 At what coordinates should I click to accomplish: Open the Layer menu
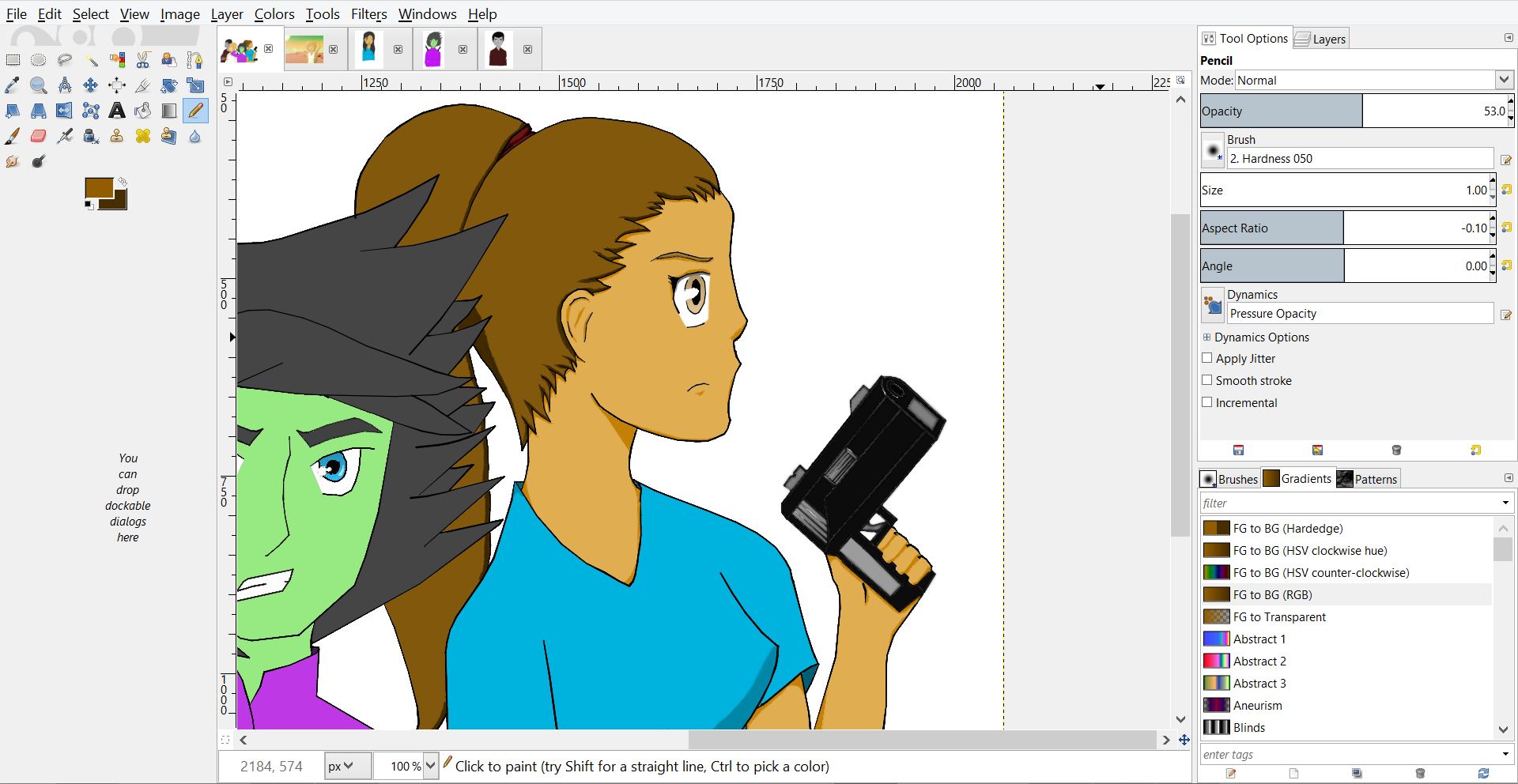(227, 14)
